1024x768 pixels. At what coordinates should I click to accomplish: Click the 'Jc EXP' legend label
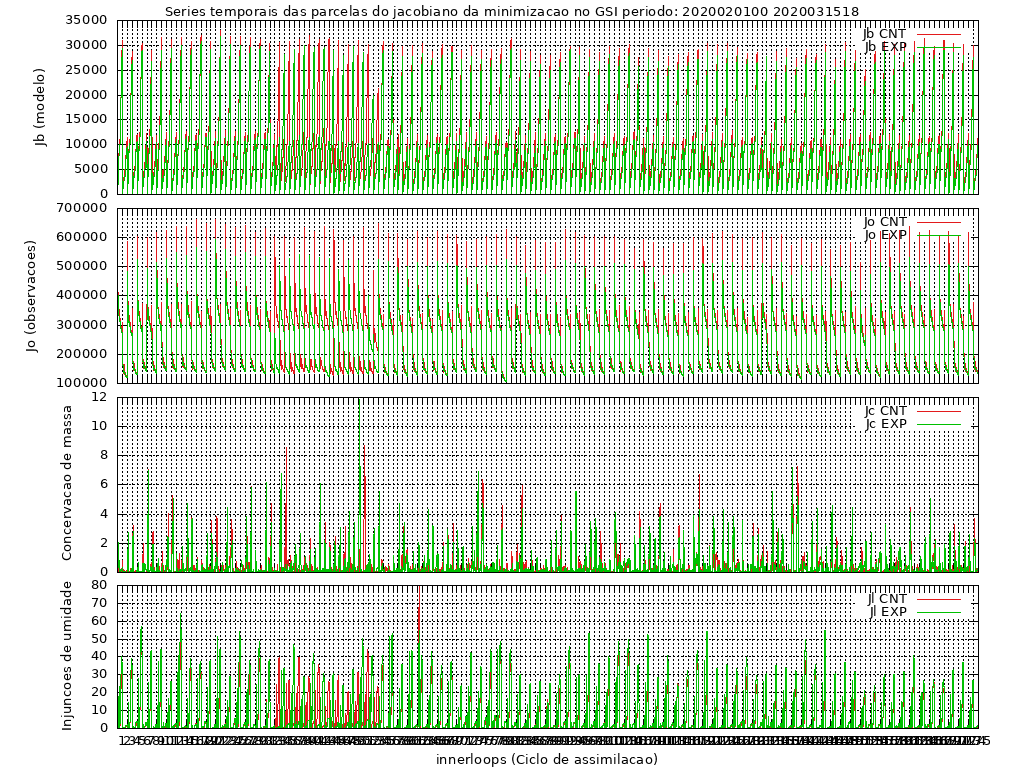point(886,423)
